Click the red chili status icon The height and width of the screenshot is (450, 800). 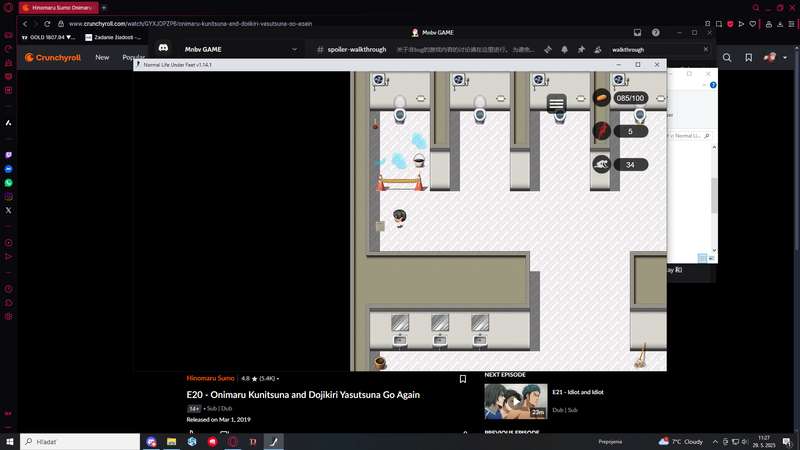tap(602, 131)
